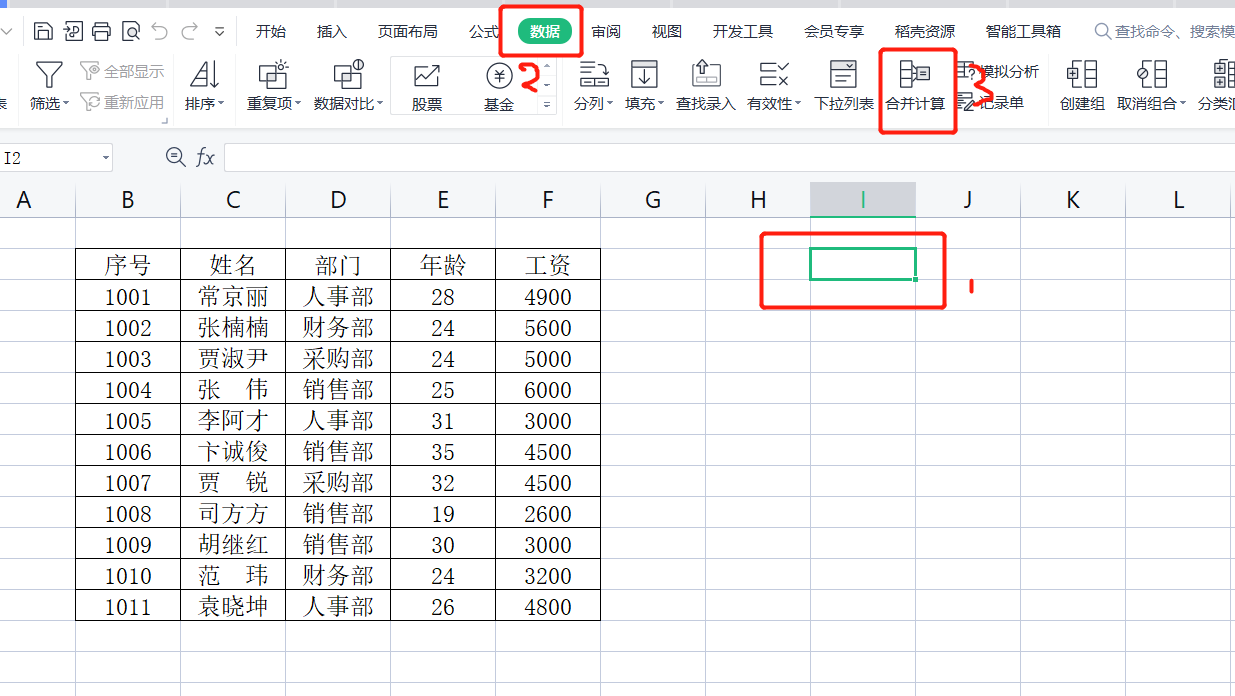Click the 工资 header cell
The image size is (1235, 696).
tap(548, 265)
